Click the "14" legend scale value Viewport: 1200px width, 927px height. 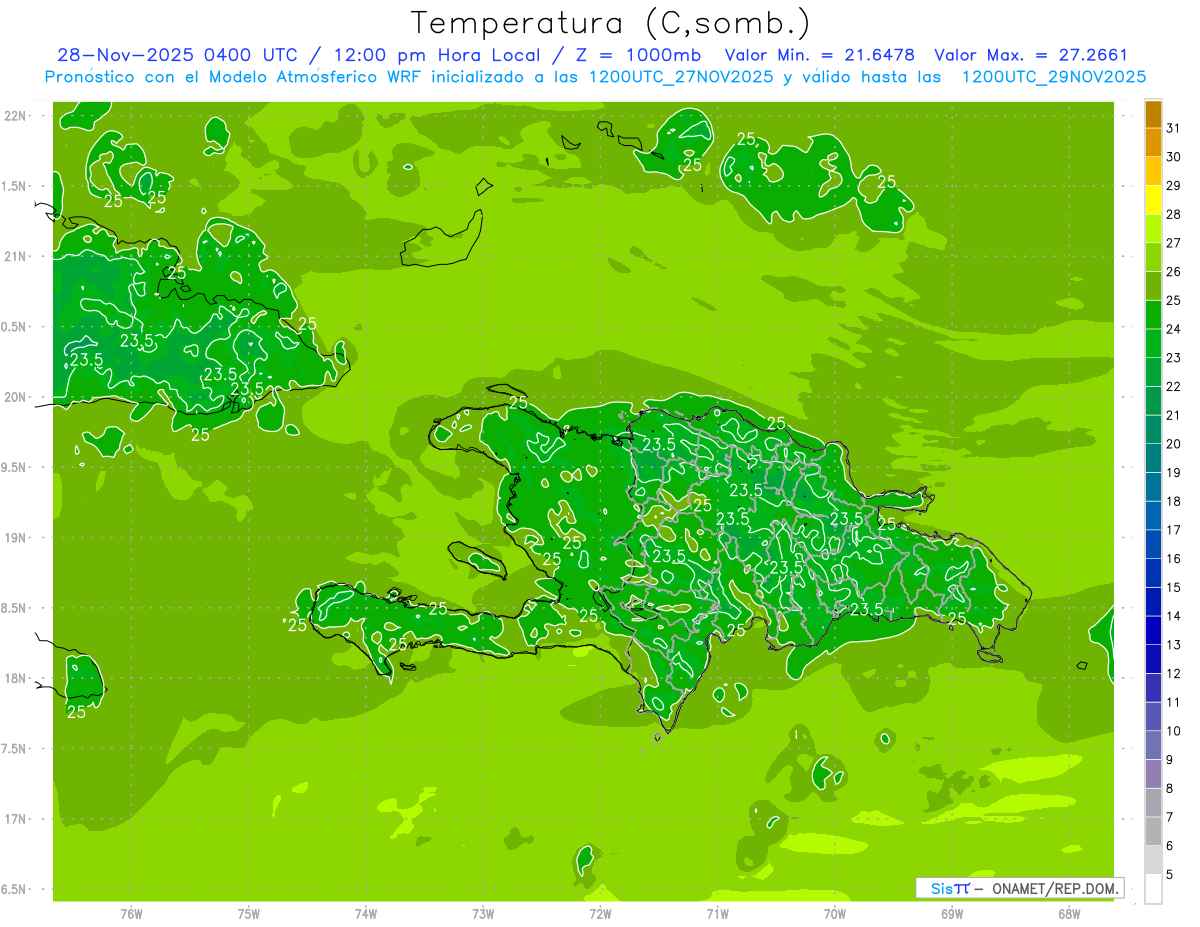coord(1174,616)
